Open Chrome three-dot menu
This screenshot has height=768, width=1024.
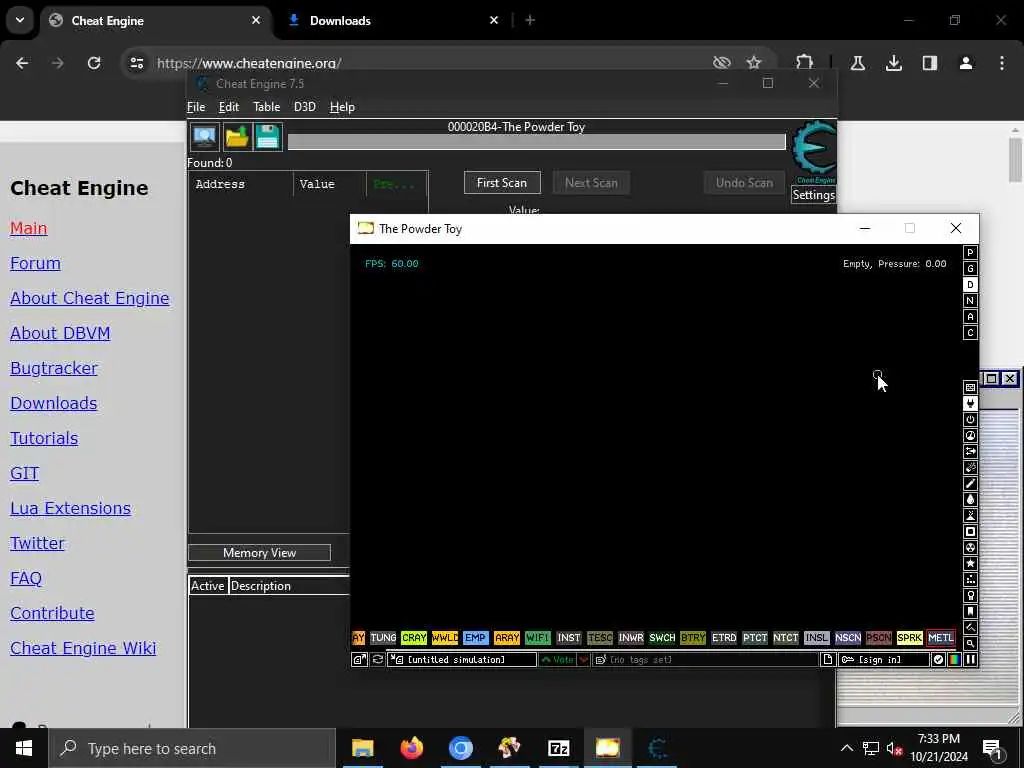[x=1002, y=63]
